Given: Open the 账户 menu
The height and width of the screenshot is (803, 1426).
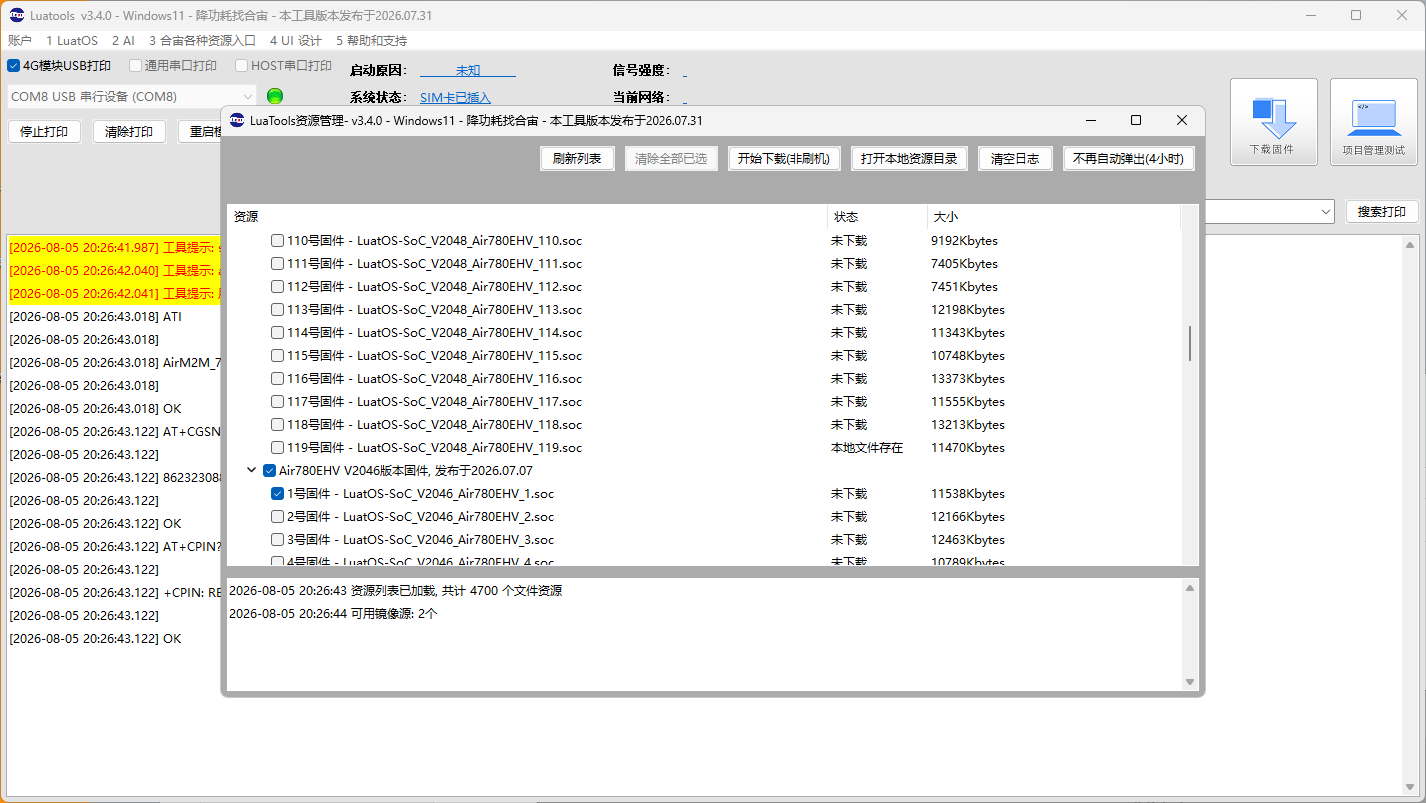Looking at the screenshot, I should (20, 41).
